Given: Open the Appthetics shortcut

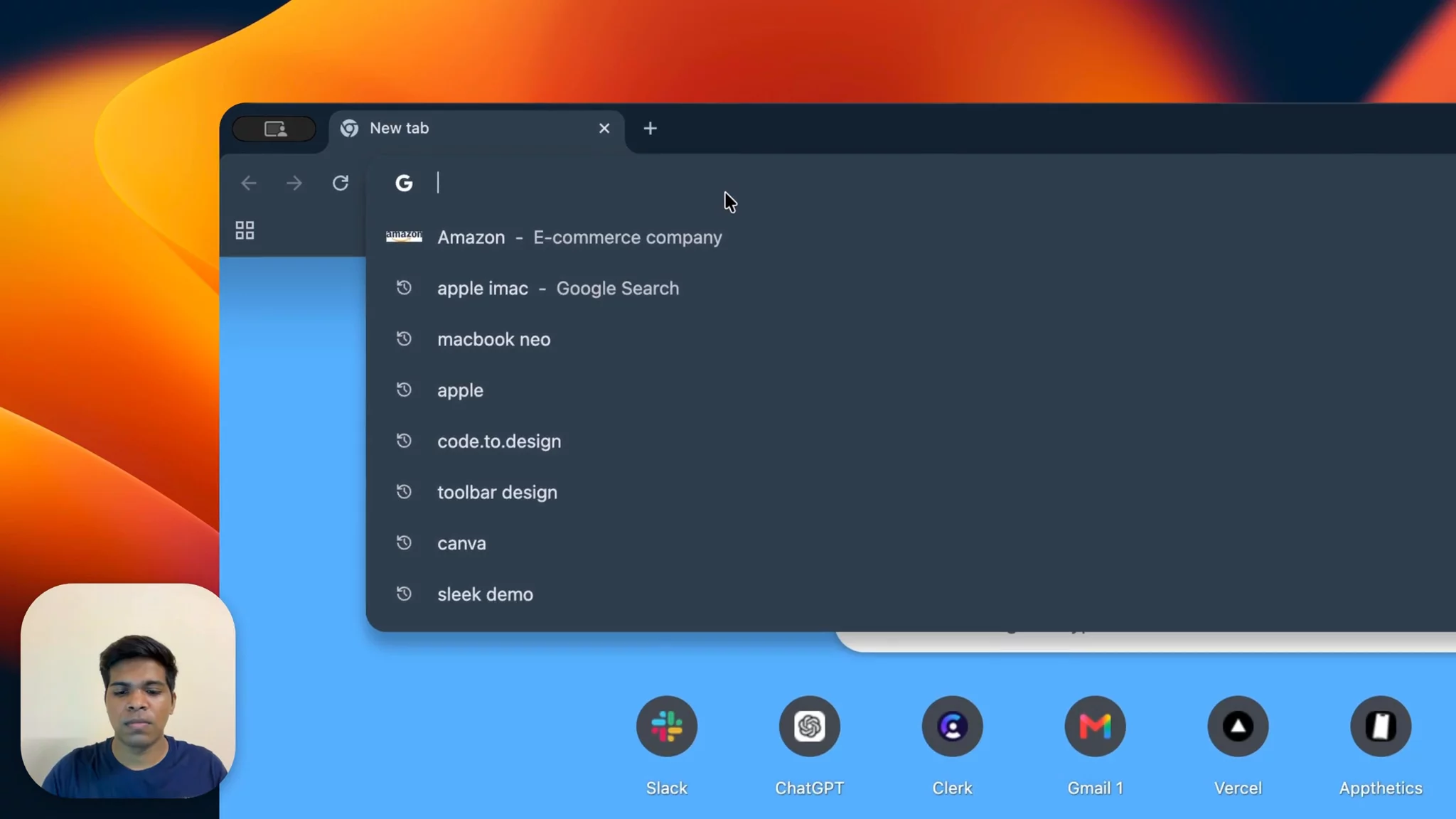Looking at the screenshot, I should click(1381, 727).
